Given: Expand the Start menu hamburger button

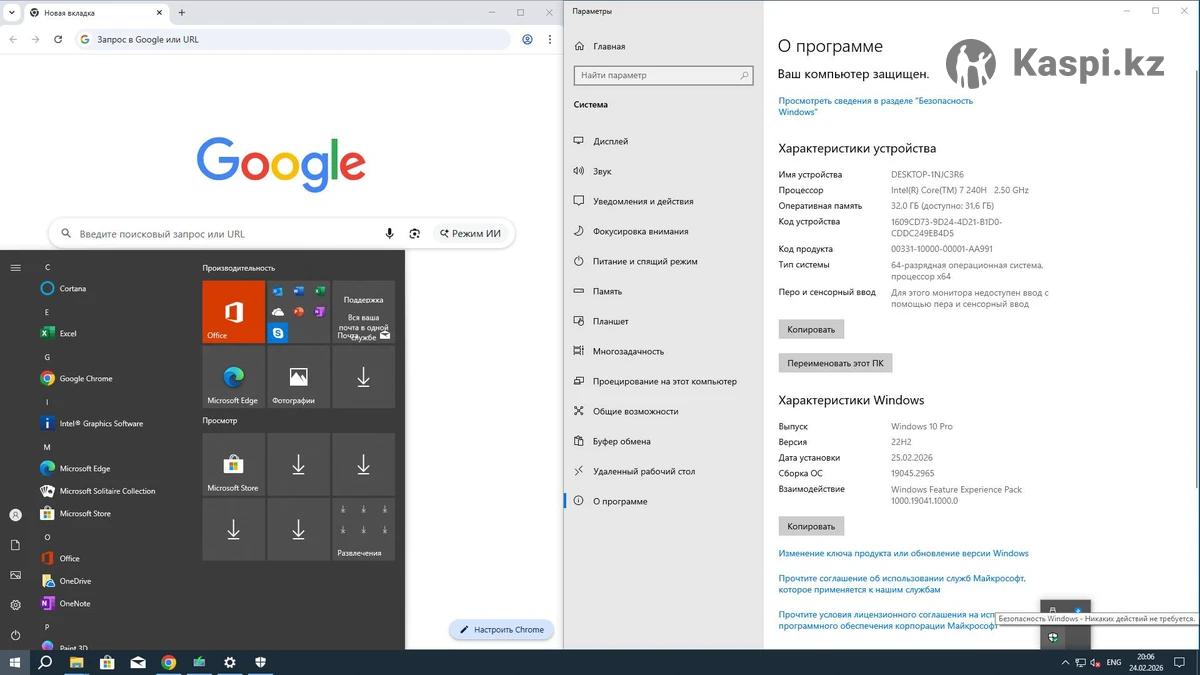Looking at the screenshot, I should click(x=15, y=268).
